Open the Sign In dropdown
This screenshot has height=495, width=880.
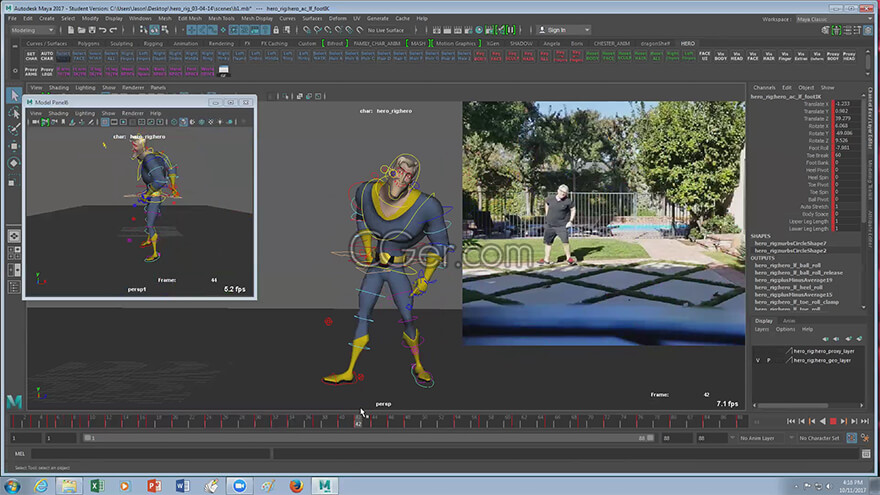pyautogui.click(x=563, y=30)
